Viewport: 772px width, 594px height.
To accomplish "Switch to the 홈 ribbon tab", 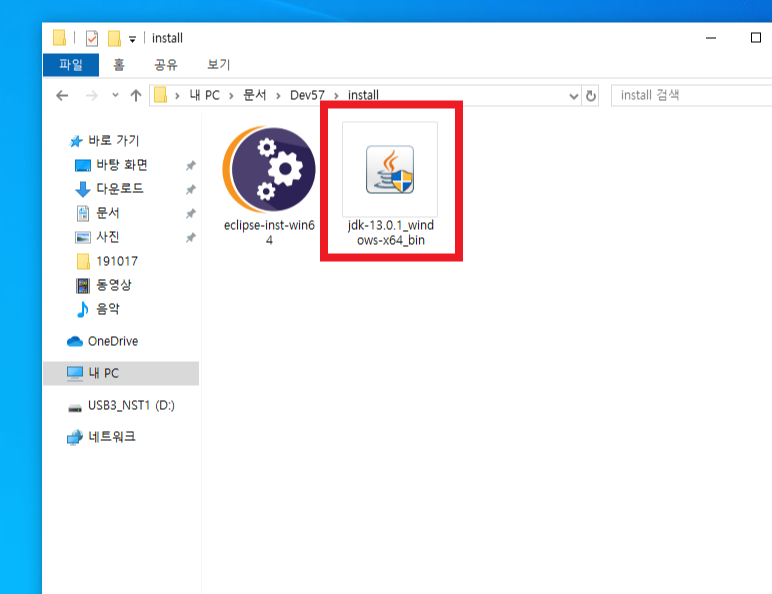I will point(119,65).
